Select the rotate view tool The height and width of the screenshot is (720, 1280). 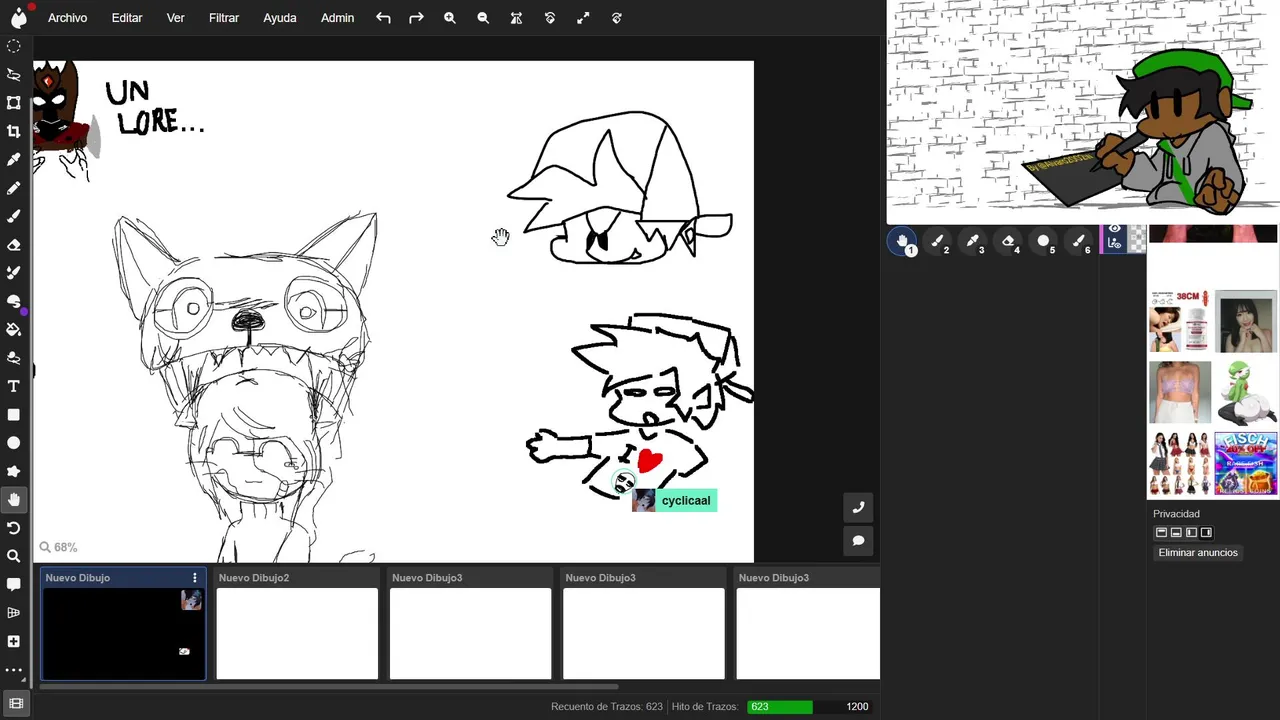click(14, 528)
